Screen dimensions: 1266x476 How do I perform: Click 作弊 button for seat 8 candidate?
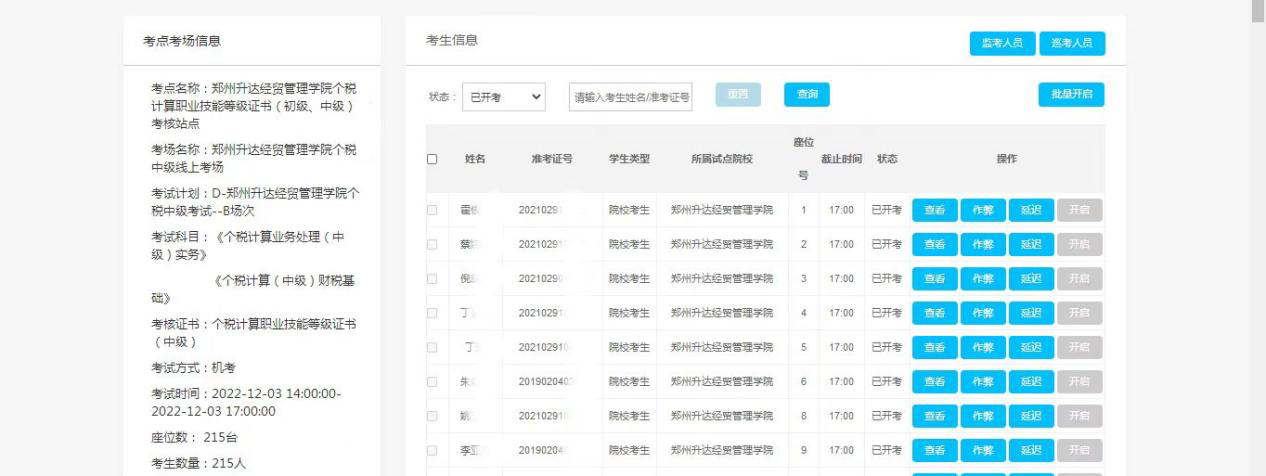(983, 416)
